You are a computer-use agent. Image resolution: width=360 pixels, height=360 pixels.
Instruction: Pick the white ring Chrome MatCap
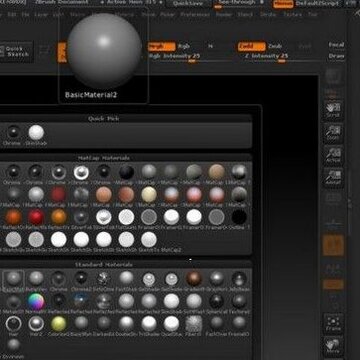(81, 172)
